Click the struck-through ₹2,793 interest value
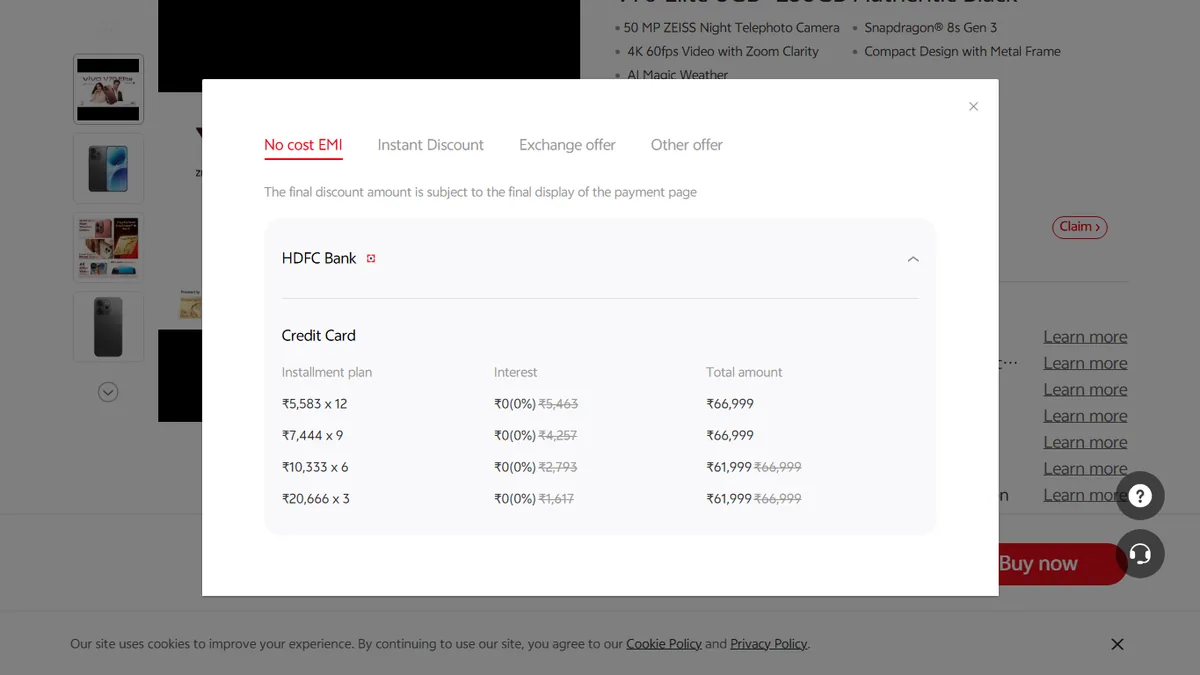Screen dimensions: 1200x675 click(557, 467)
